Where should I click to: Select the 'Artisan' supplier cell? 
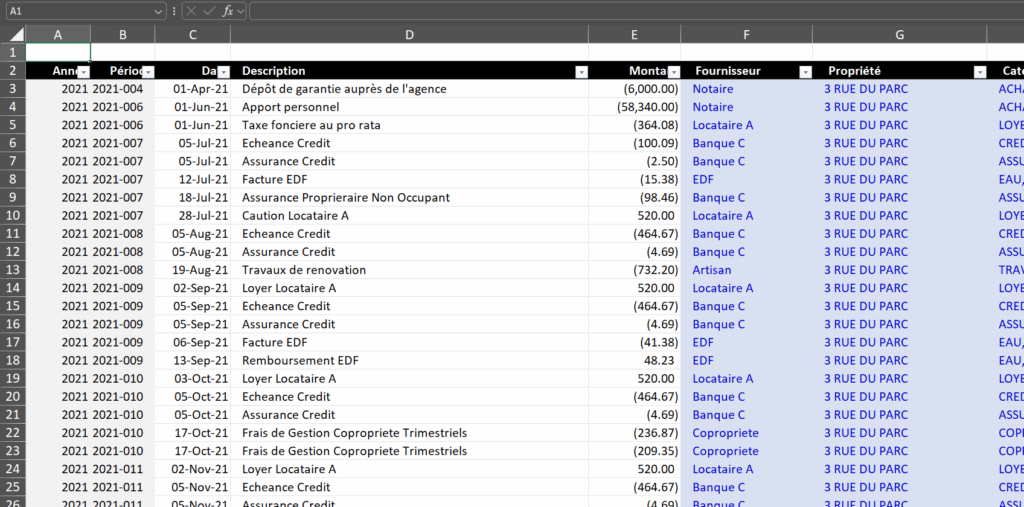(x=712, y=270)
